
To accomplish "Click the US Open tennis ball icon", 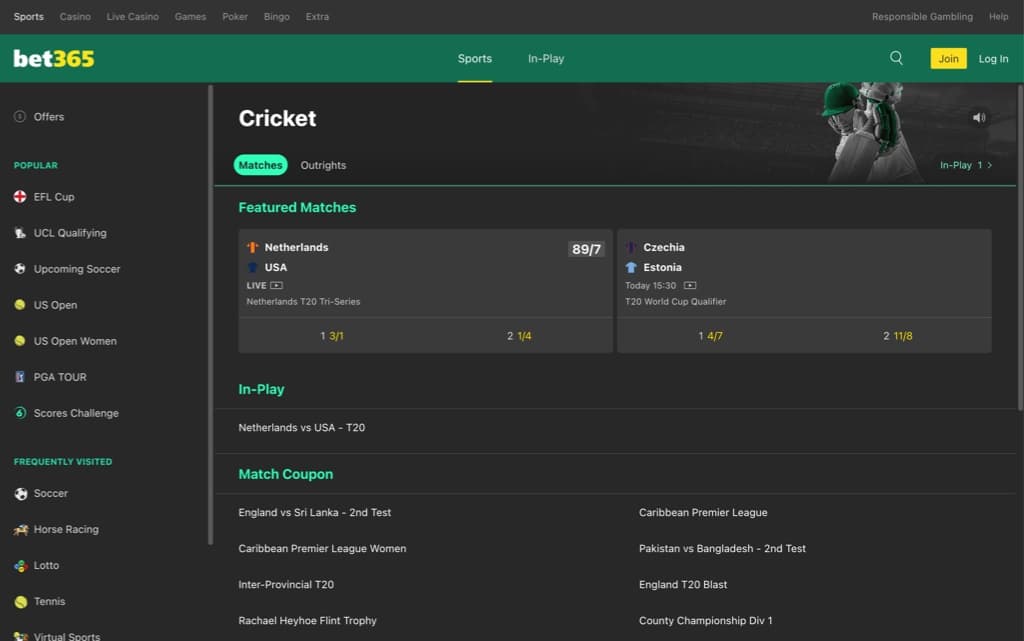I will click(x=20, y=305).
